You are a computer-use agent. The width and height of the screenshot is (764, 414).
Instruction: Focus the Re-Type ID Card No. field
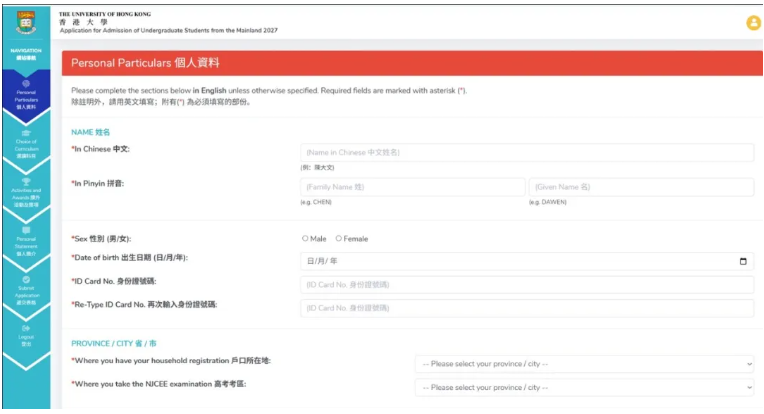point(527,308)
